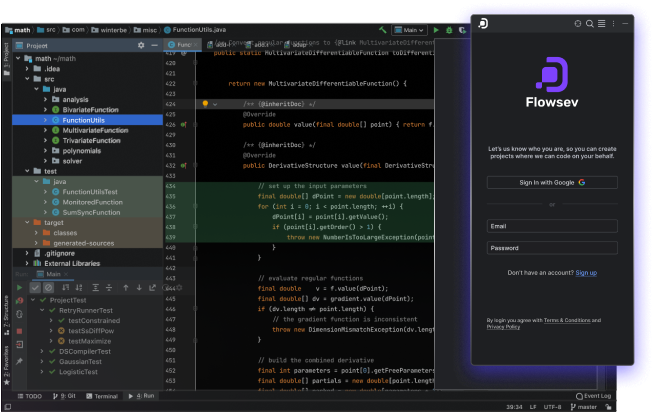
Task: Toggle tool window bars icon in status bar corner
Action: coord(8,407)
